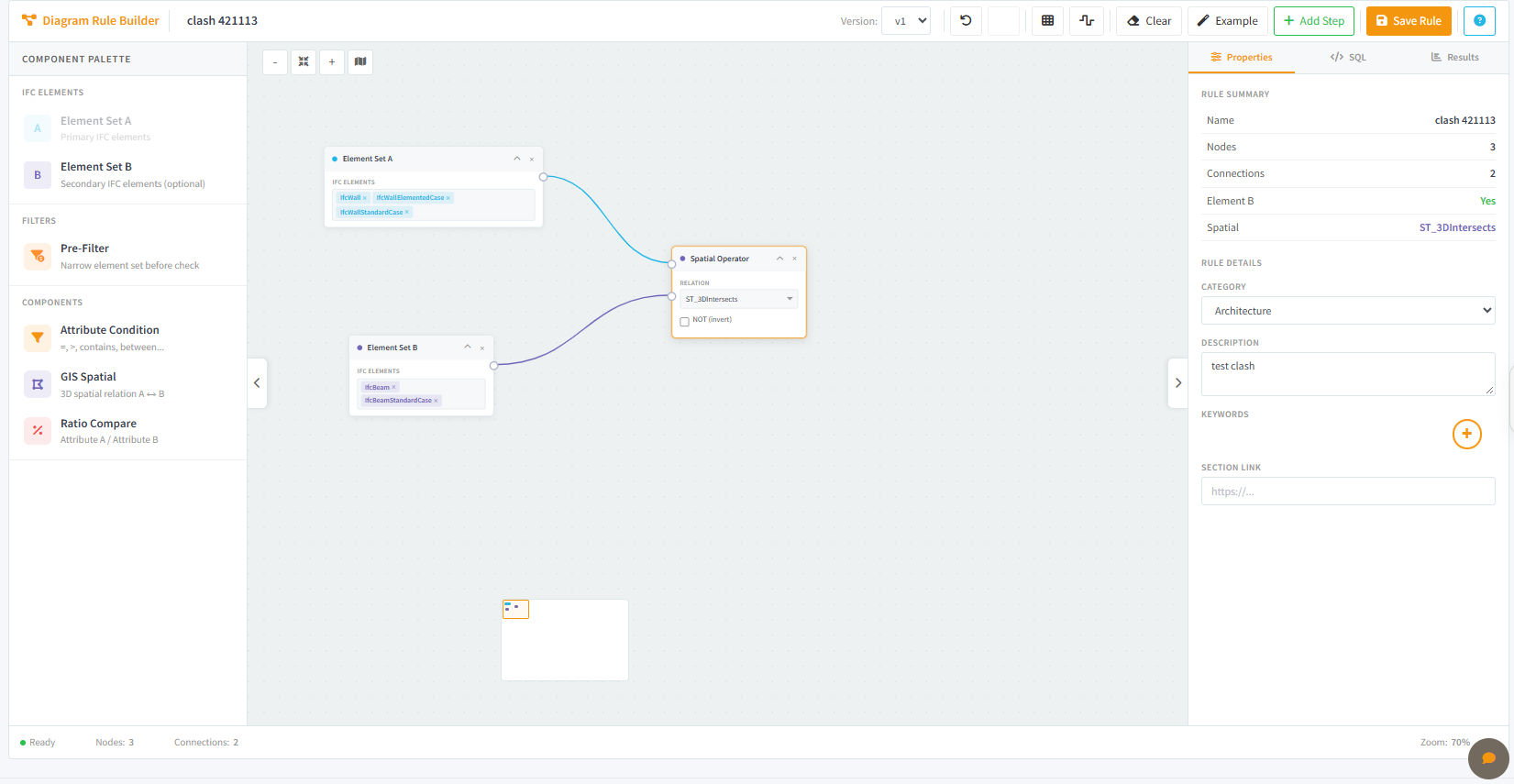This screenshot has width=1514, height=784.
Task: Click the Diagram Rule Builder logo icon
Action: click(29, 20)
